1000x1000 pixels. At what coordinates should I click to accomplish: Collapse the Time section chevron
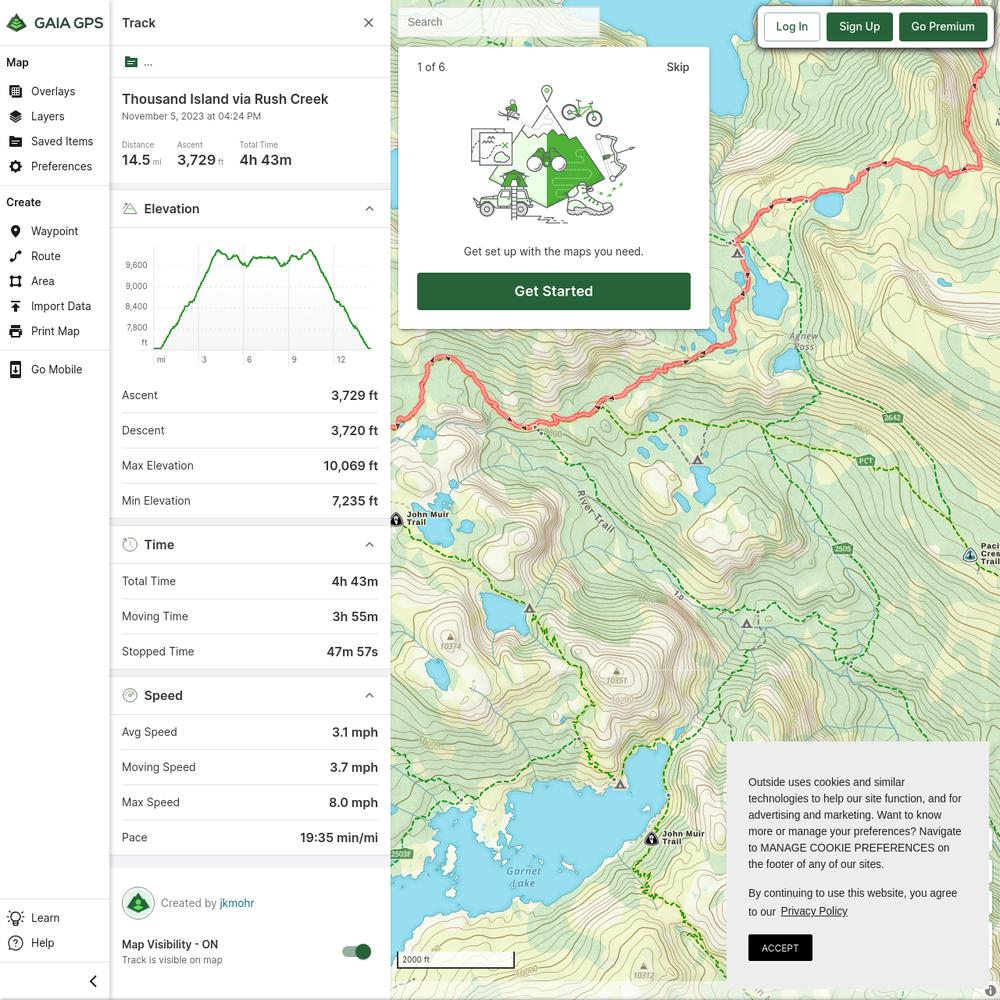[369, 545]
